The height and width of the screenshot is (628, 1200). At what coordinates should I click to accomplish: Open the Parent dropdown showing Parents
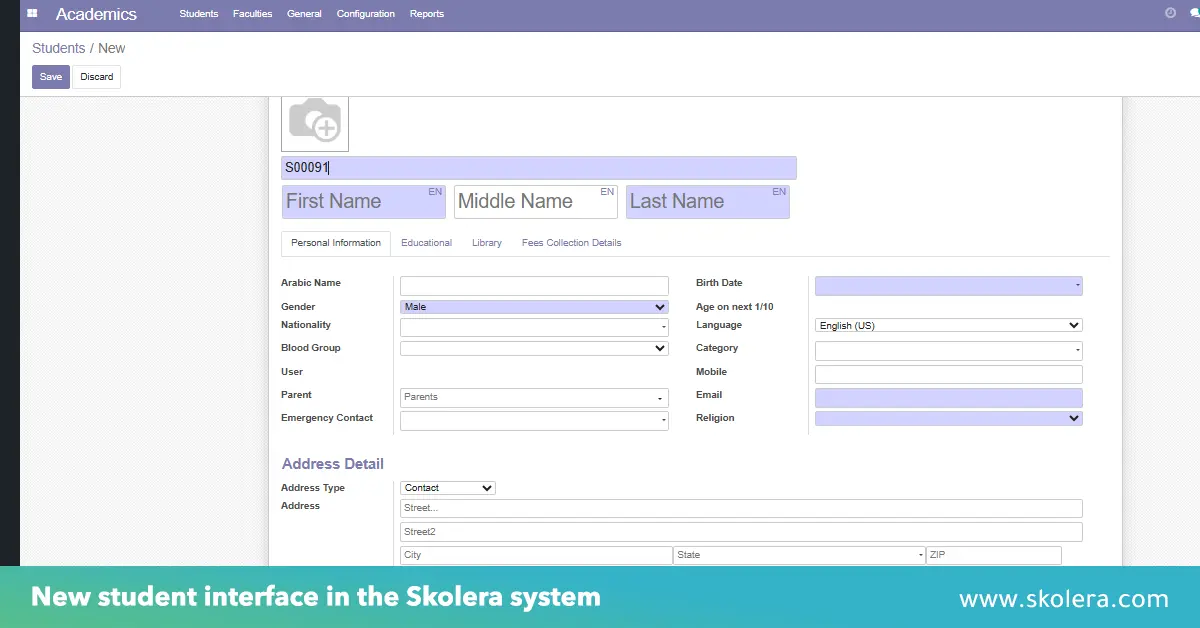534,397
